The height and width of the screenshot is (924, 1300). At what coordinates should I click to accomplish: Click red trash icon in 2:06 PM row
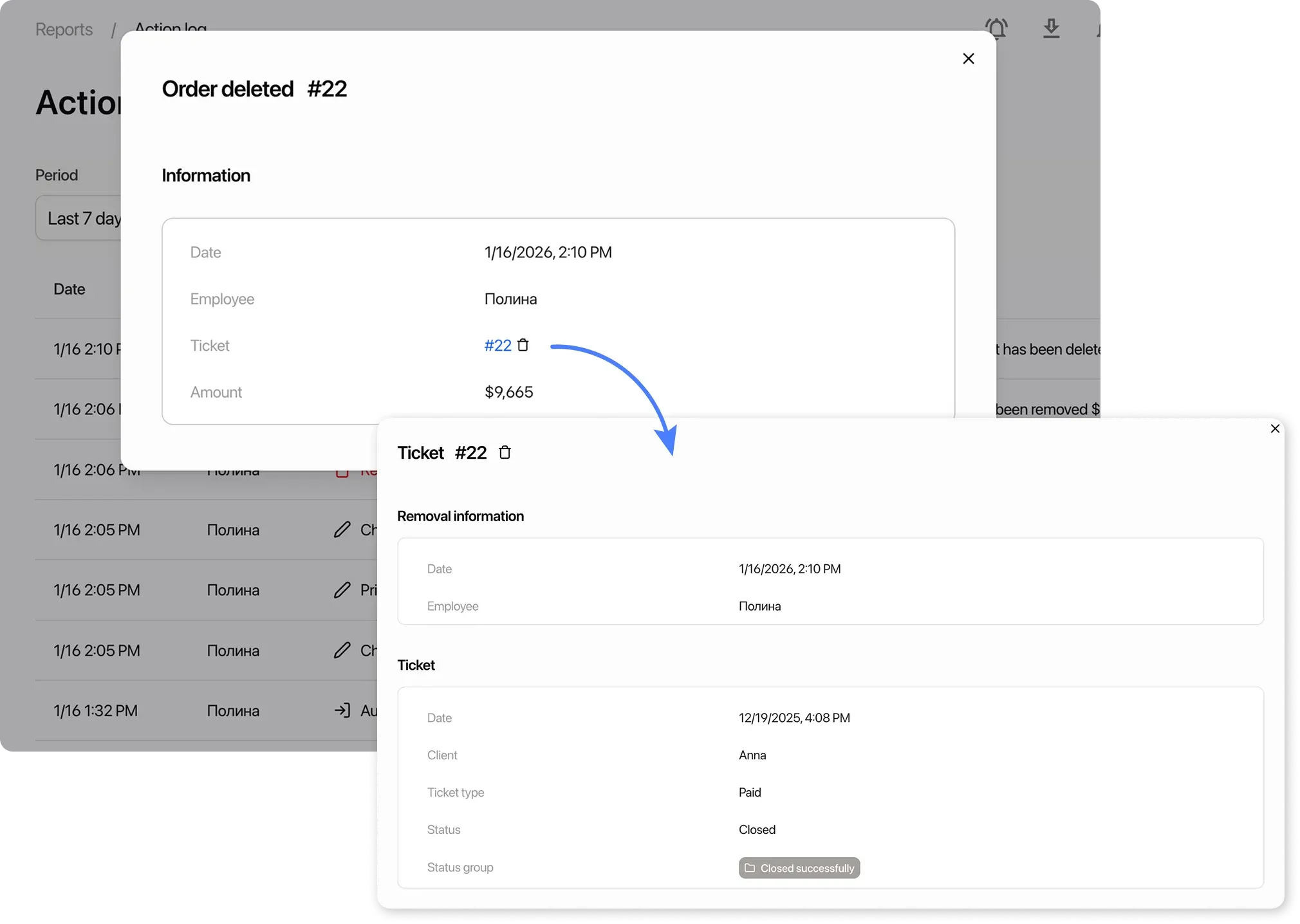pos(342,473)
